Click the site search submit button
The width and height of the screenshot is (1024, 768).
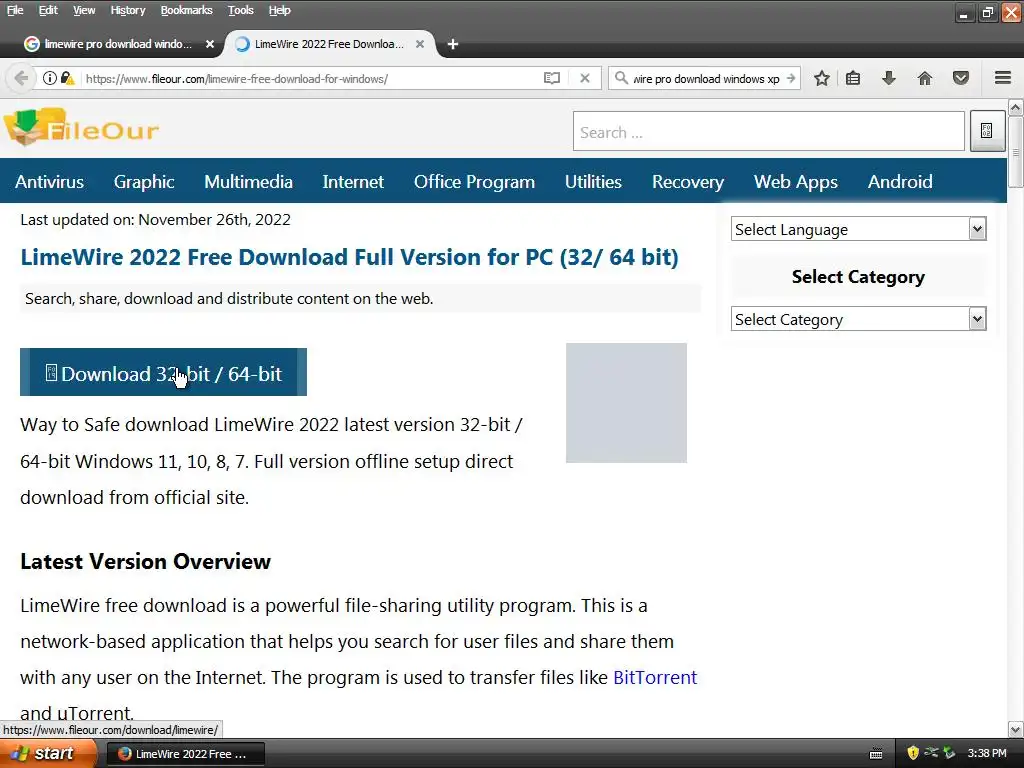[x=987, y=131]
